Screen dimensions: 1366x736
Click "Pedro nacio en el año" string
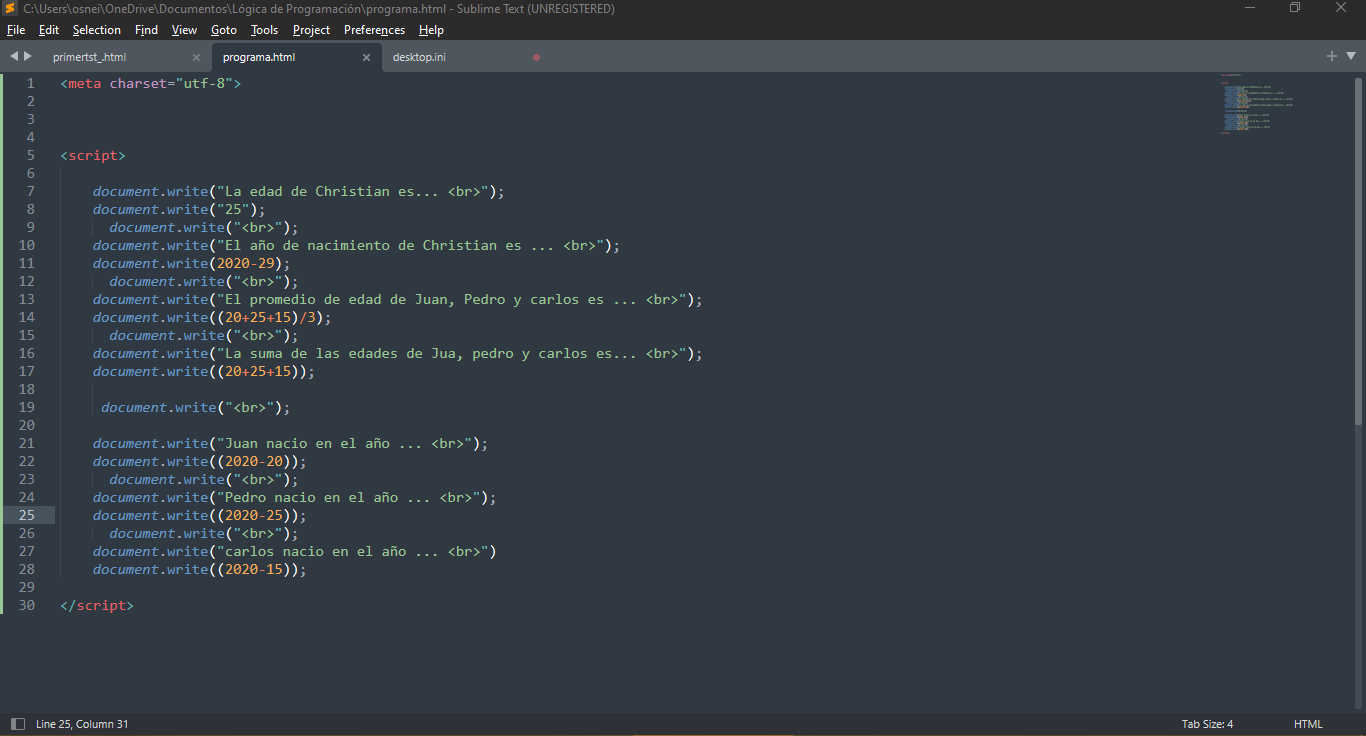(349, 497)
